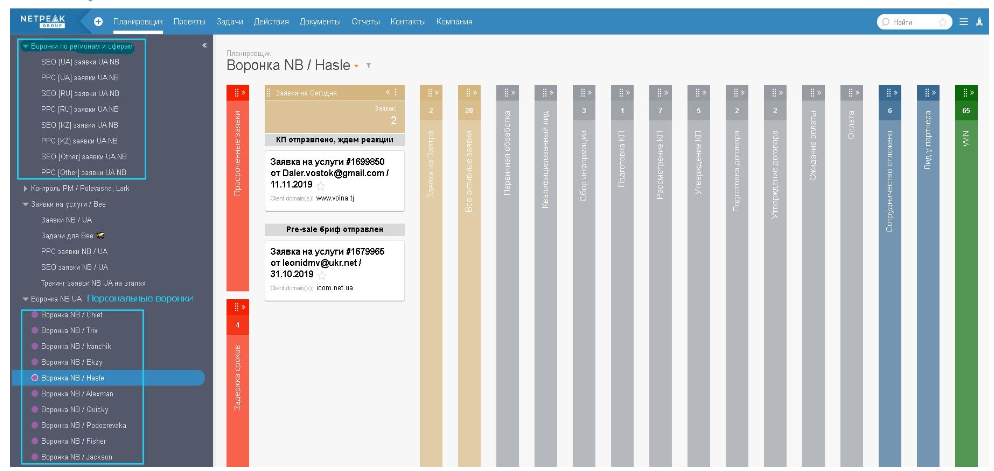Select PPC [RU] заявки UA NB
The height and width of the screenshot is (471, 994).
(80, 109)
